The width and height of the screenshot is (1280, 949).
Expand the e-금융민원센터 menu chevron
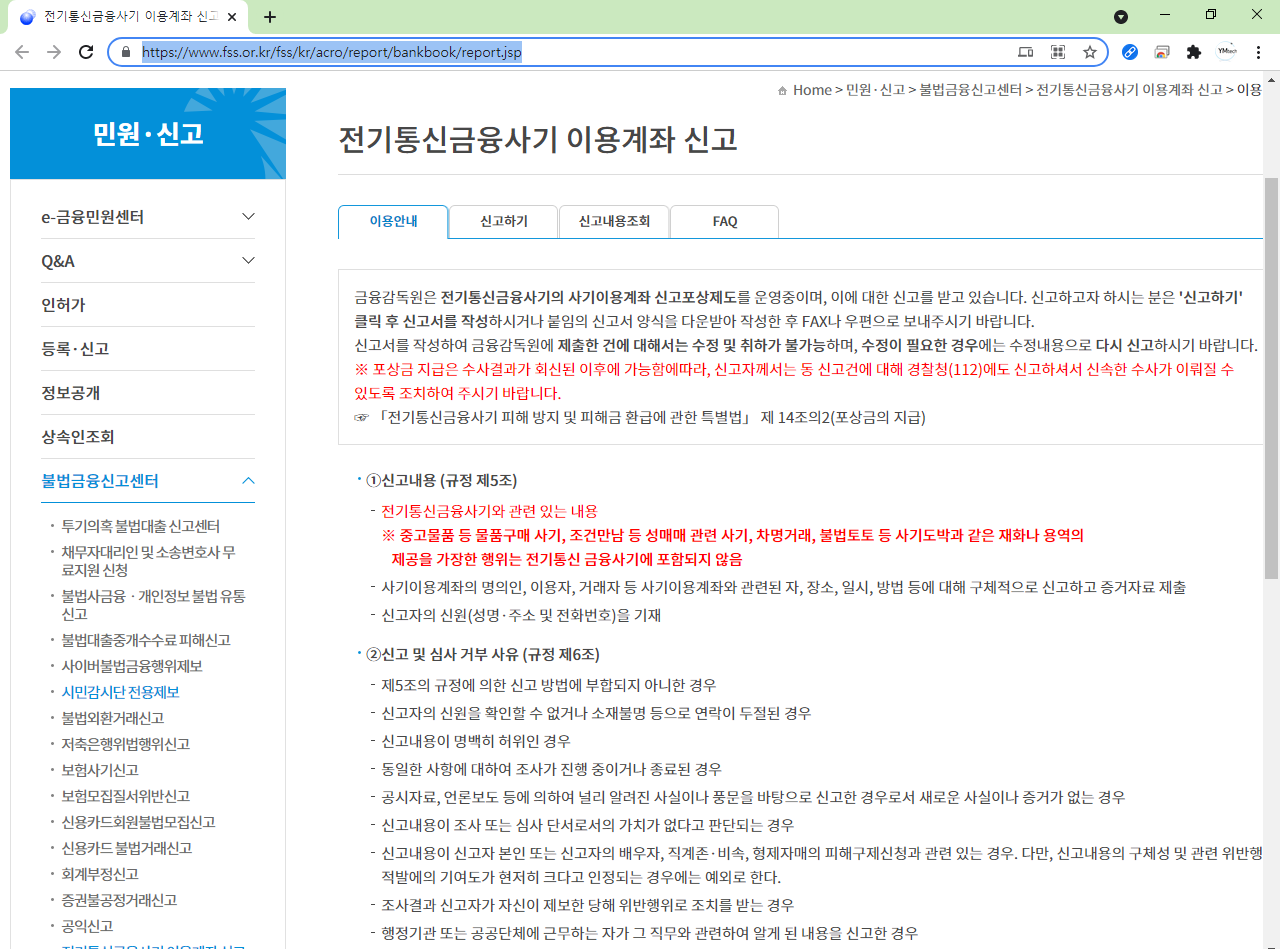click(x=249, y=217)
